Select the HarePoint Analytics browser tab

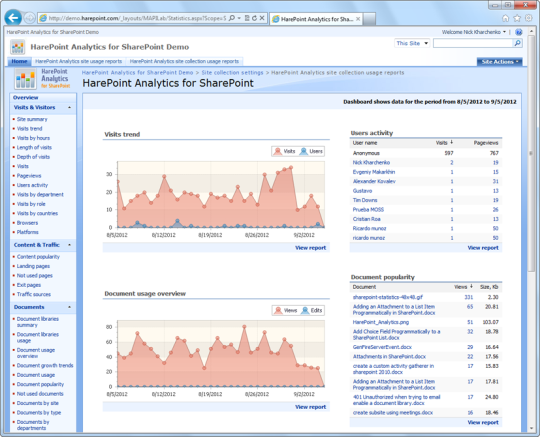tap(316, 19)
